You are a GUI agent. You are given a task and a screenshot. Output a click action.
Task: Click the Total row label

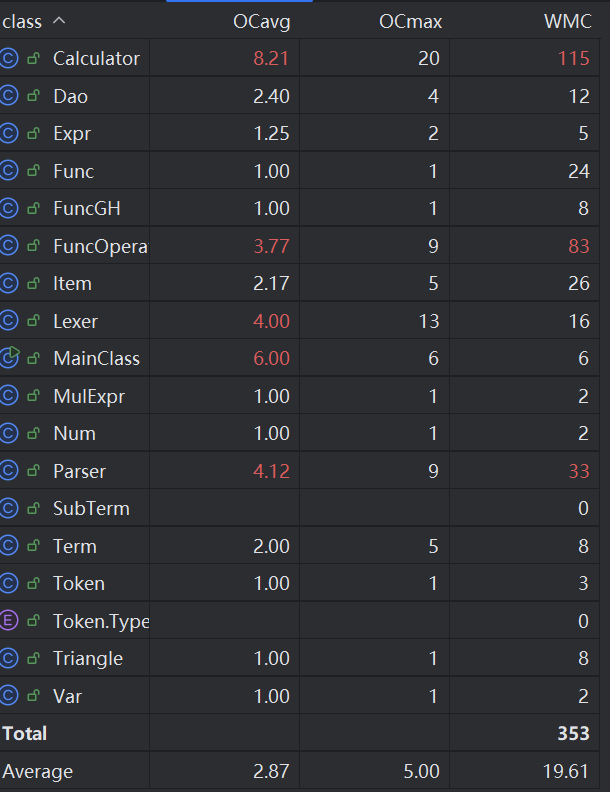pyautogui.click(x=25, y=733)
